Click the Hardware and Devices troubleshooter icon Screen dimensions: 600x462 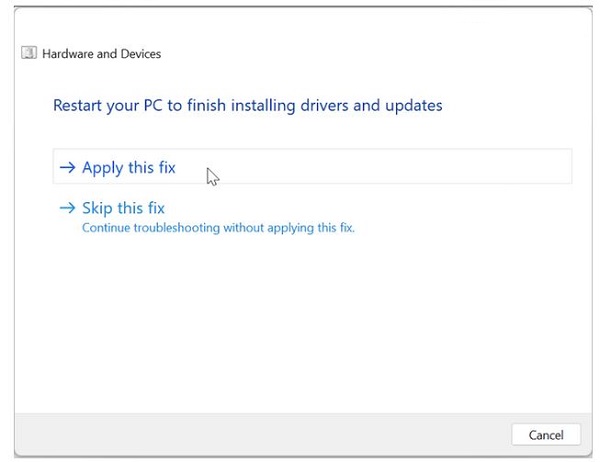point(29,53)
